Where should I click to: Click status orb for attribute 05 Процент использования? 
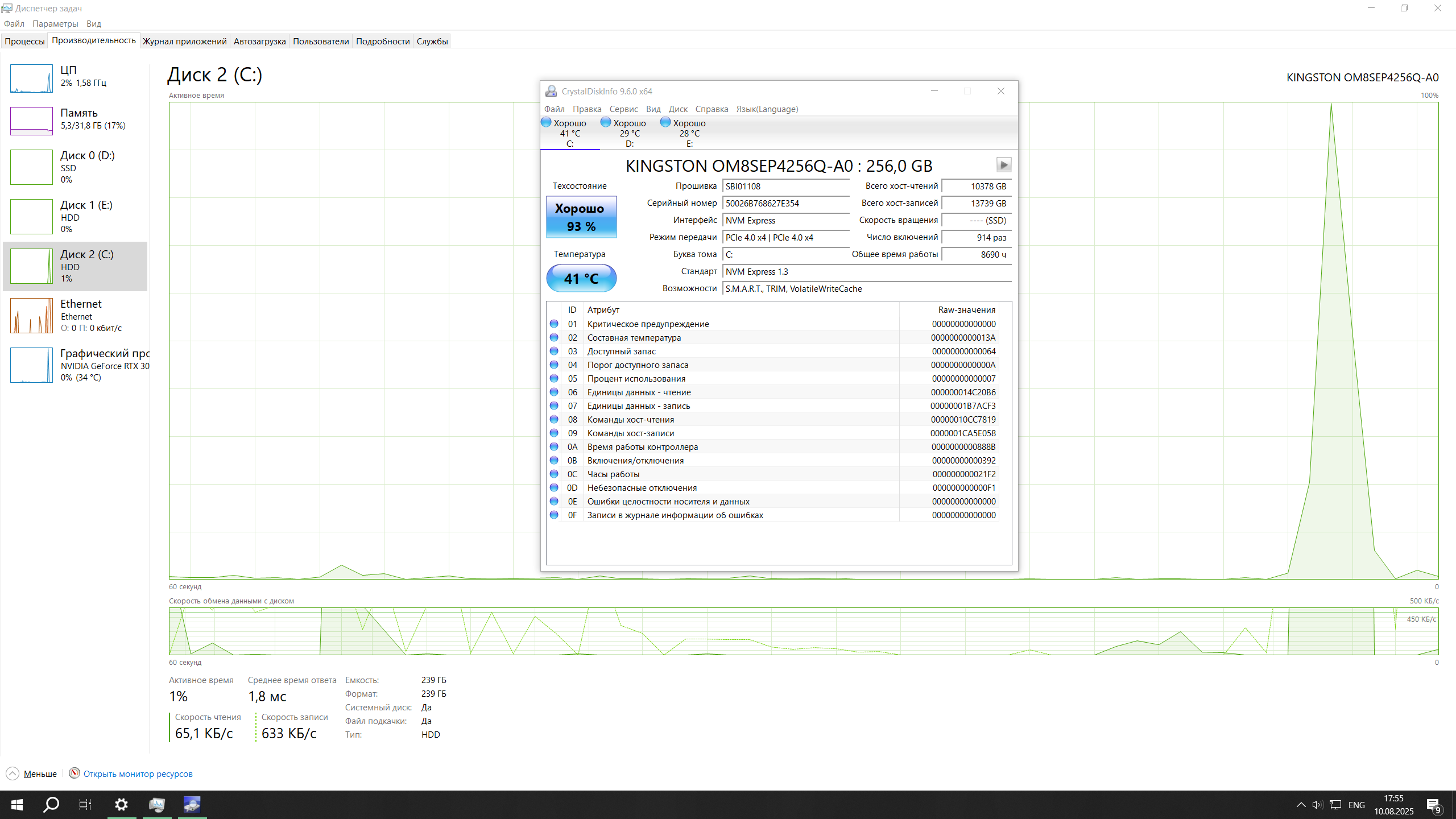click(554, 378)
